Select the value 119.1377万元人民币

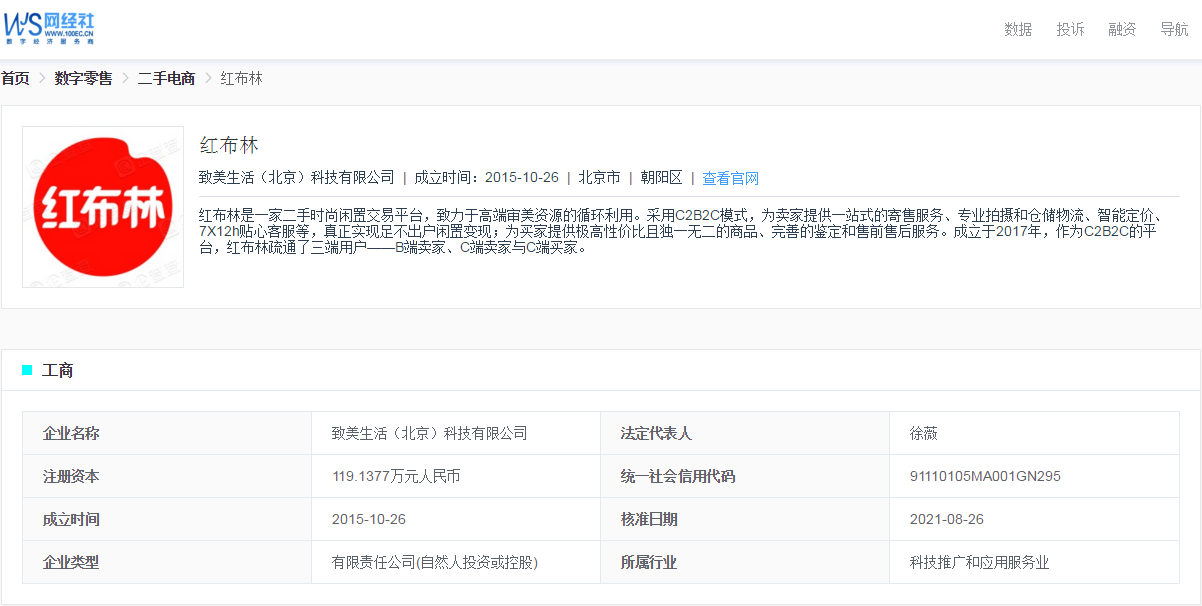click(x=456, y=476)
